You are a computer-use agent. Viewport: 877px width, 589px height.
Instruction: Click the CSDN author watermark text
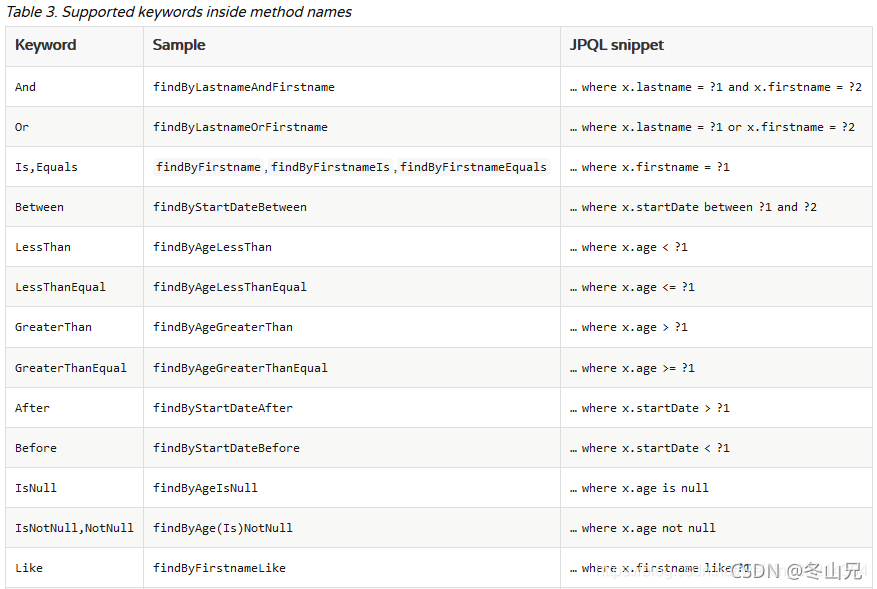click(796, 571)
